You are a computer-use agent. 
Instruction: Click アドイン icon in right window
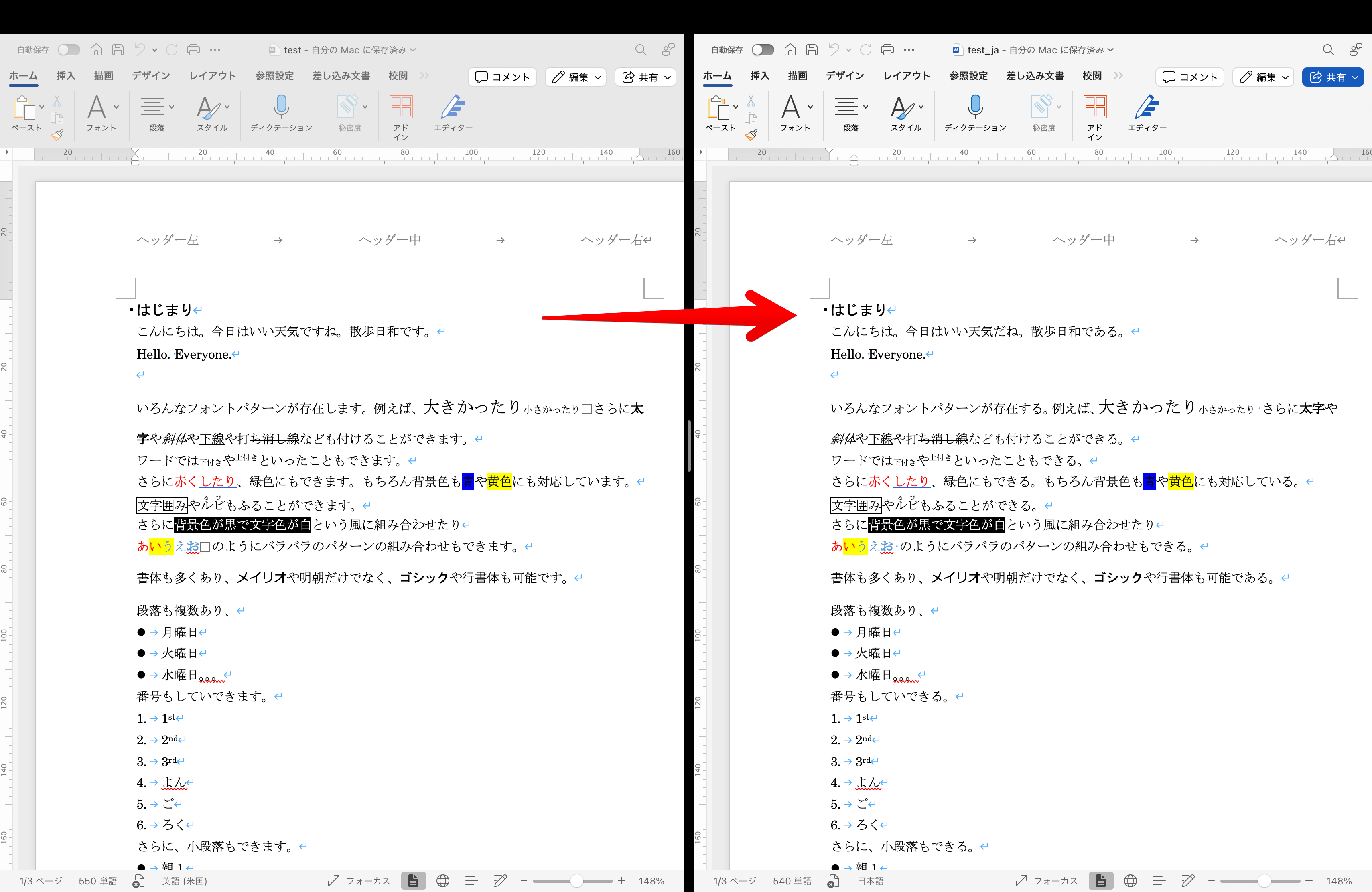1095,107
